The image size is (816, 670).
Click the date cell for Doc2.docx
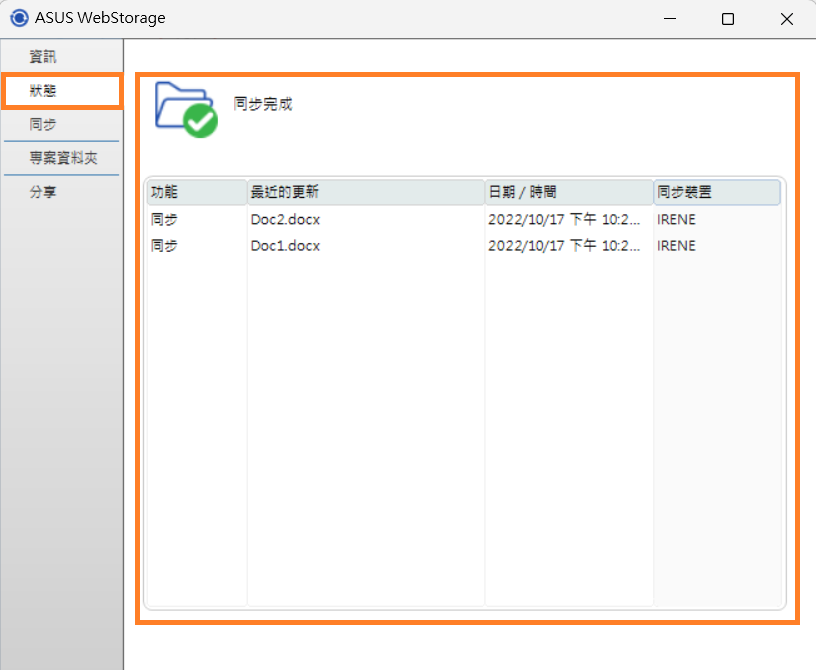point(564,219)
